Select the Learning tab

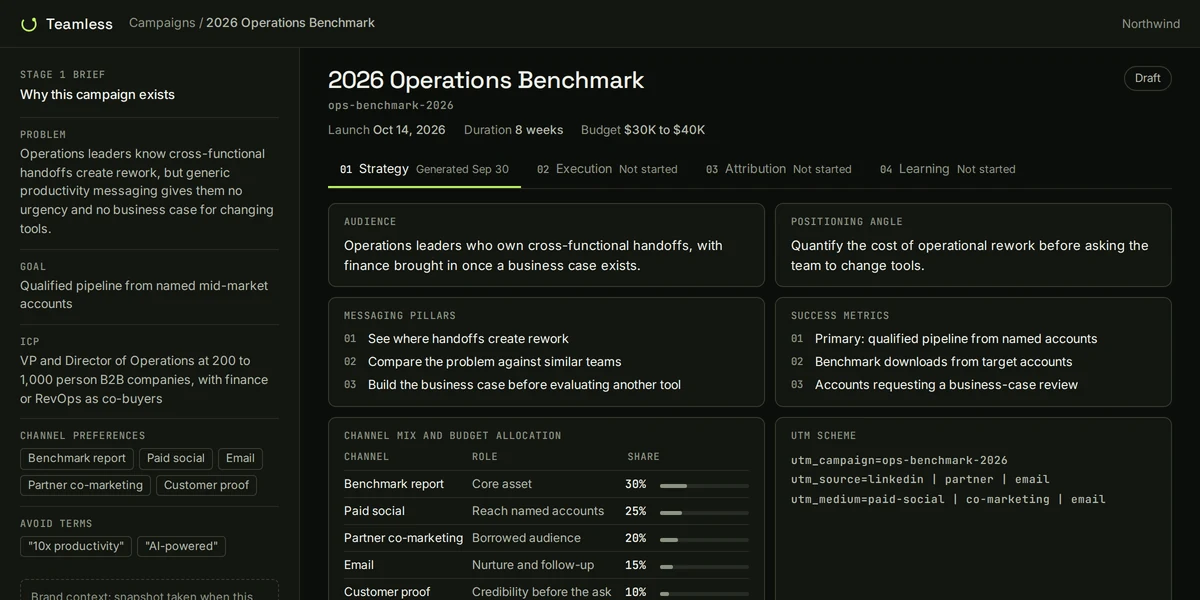tap(947, 169)
